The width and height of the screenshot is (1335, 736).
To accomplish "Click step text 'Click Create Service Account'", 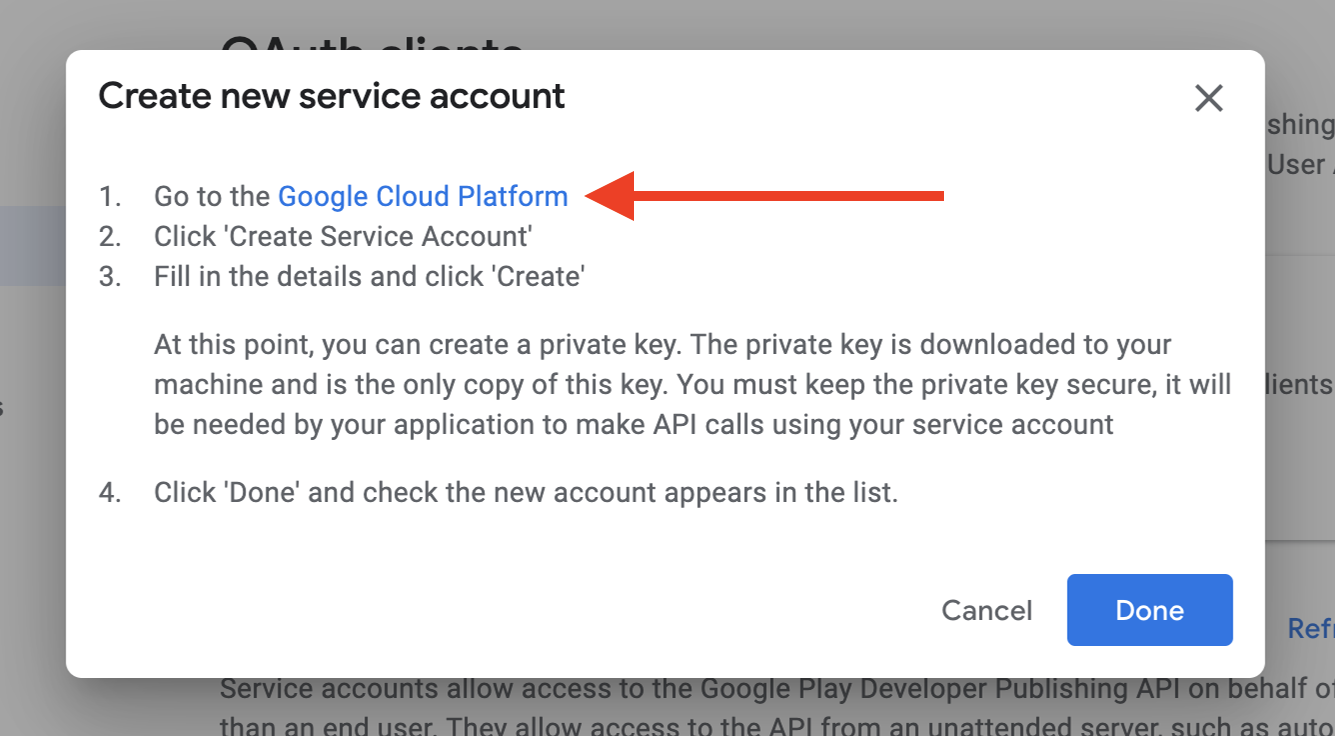I will click(342, 237).
